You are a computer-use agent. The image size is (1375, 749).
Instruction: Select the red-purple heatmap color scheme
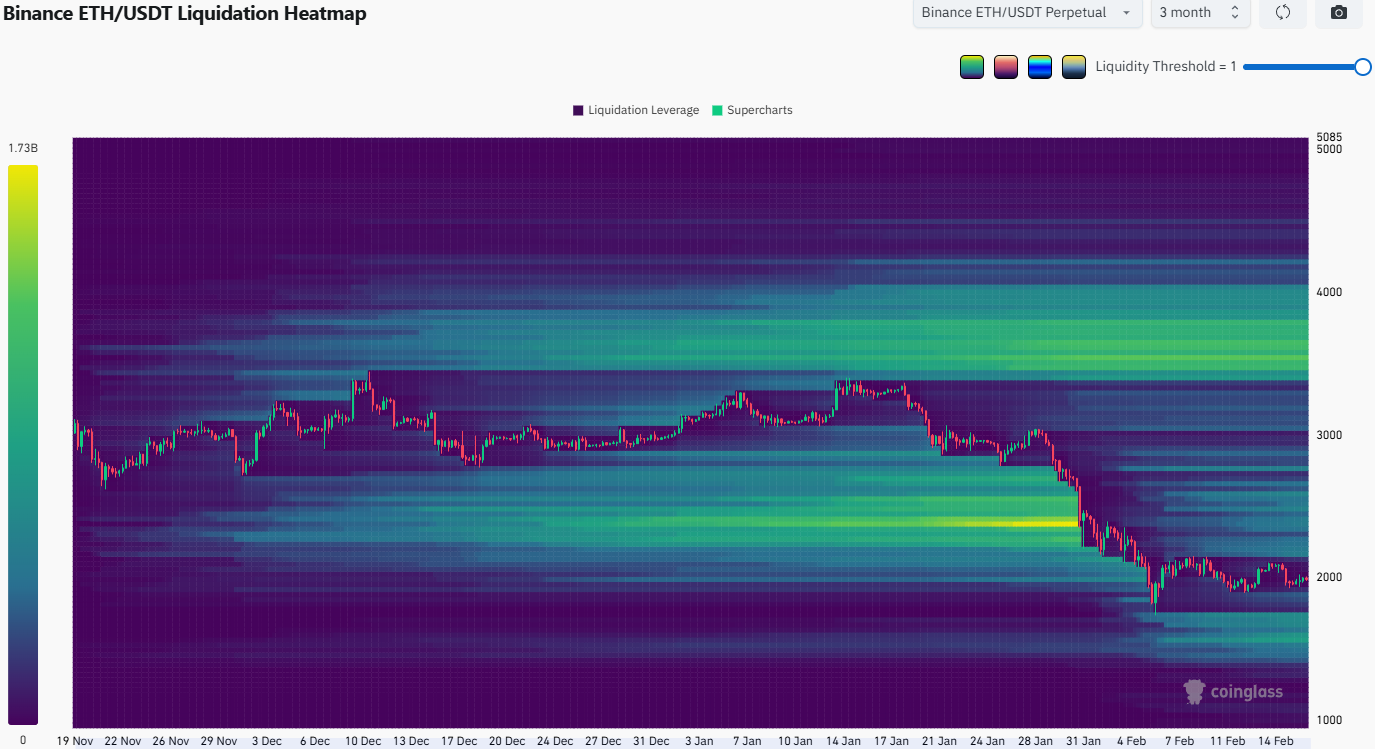click(1006, 67)
